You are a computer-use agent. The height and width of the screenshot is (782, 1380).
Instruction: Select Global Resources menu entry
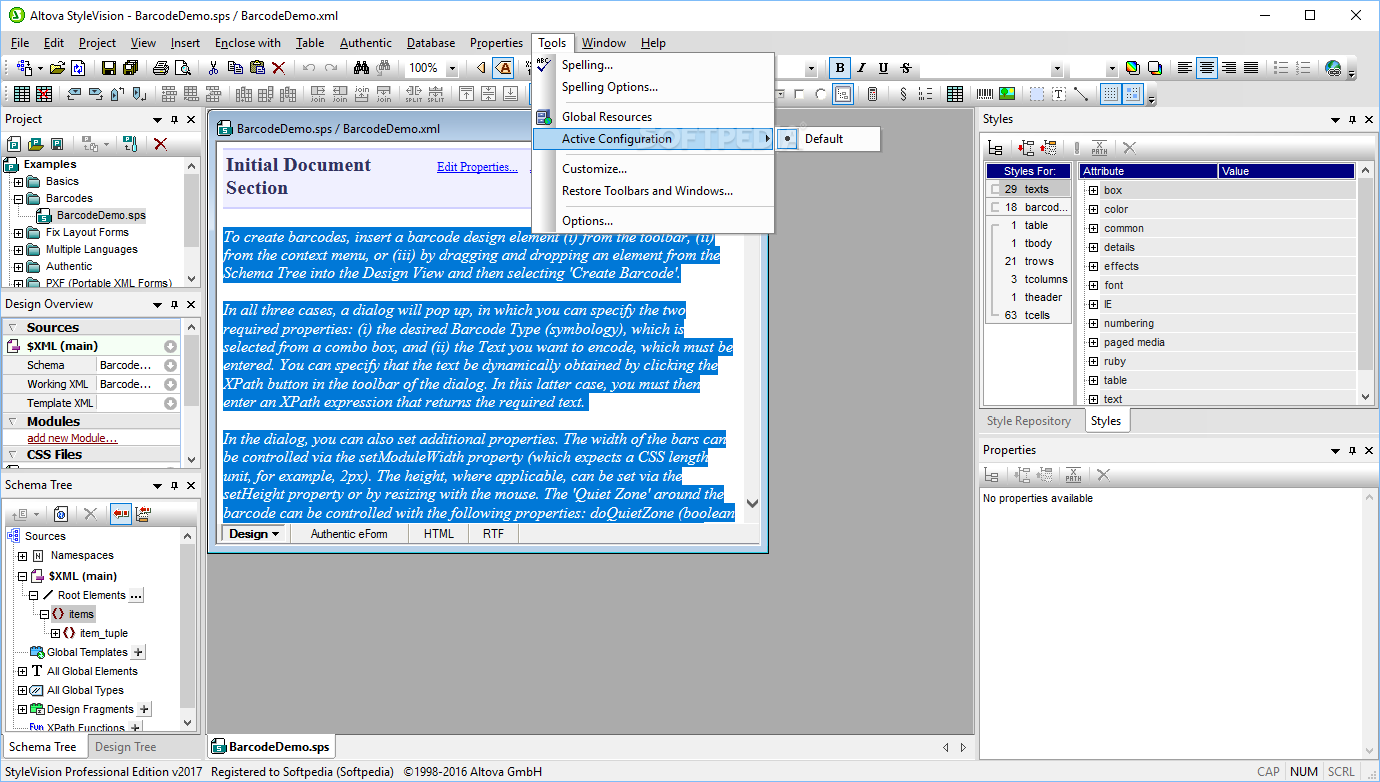tap(606, 117)
